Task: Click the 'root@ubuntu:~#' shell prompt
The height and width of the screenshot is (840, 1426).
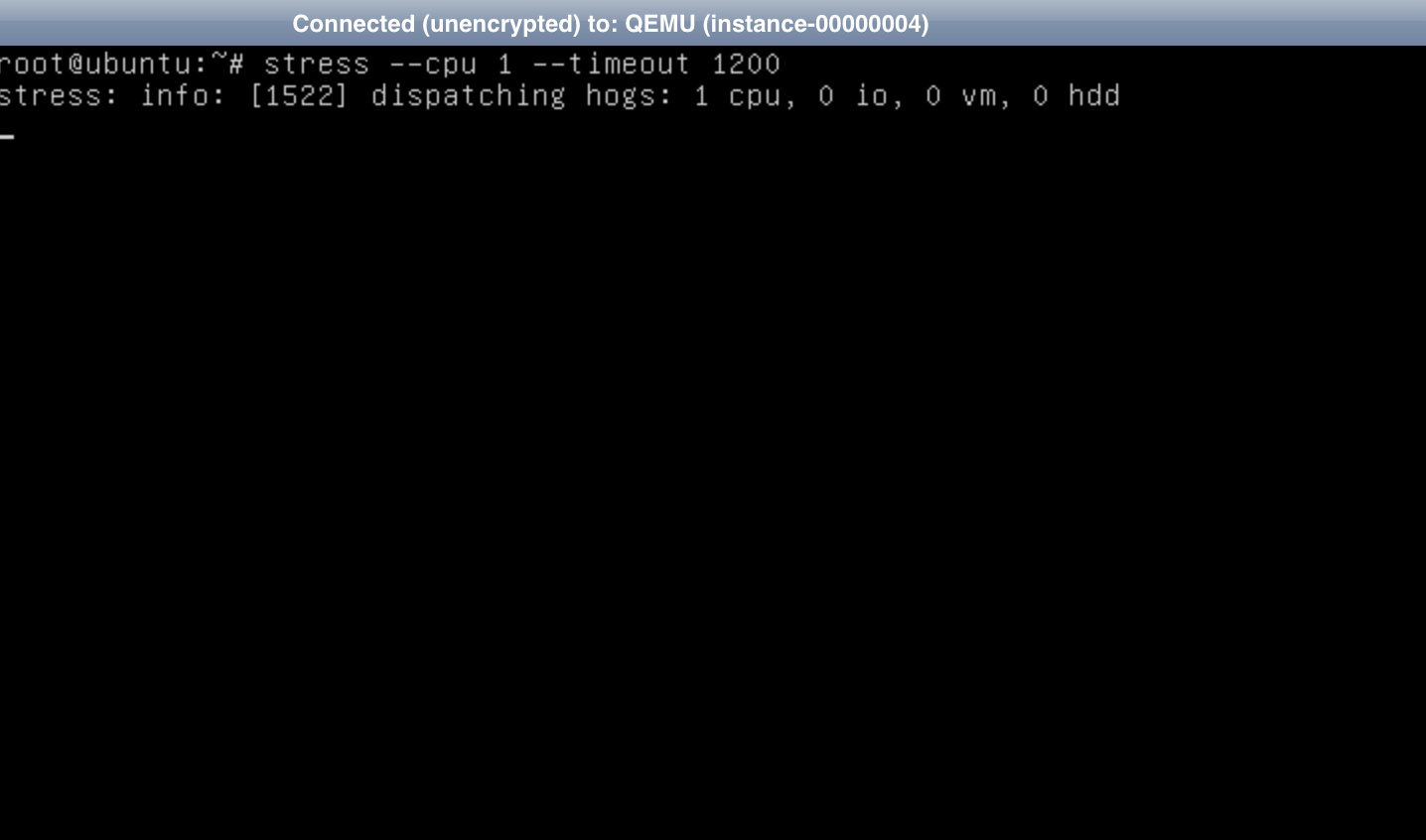Action: pyautogui.click(x=121, y=65)
